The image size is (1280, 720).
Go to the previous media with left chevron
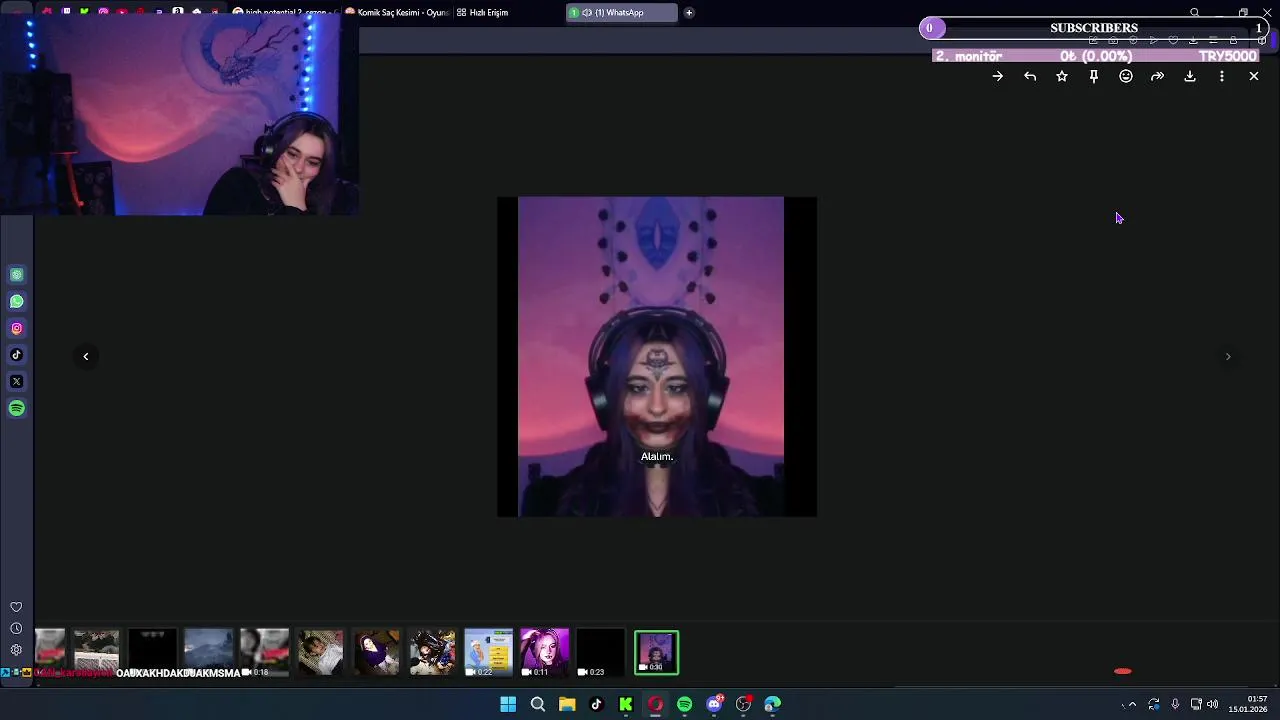86,356
